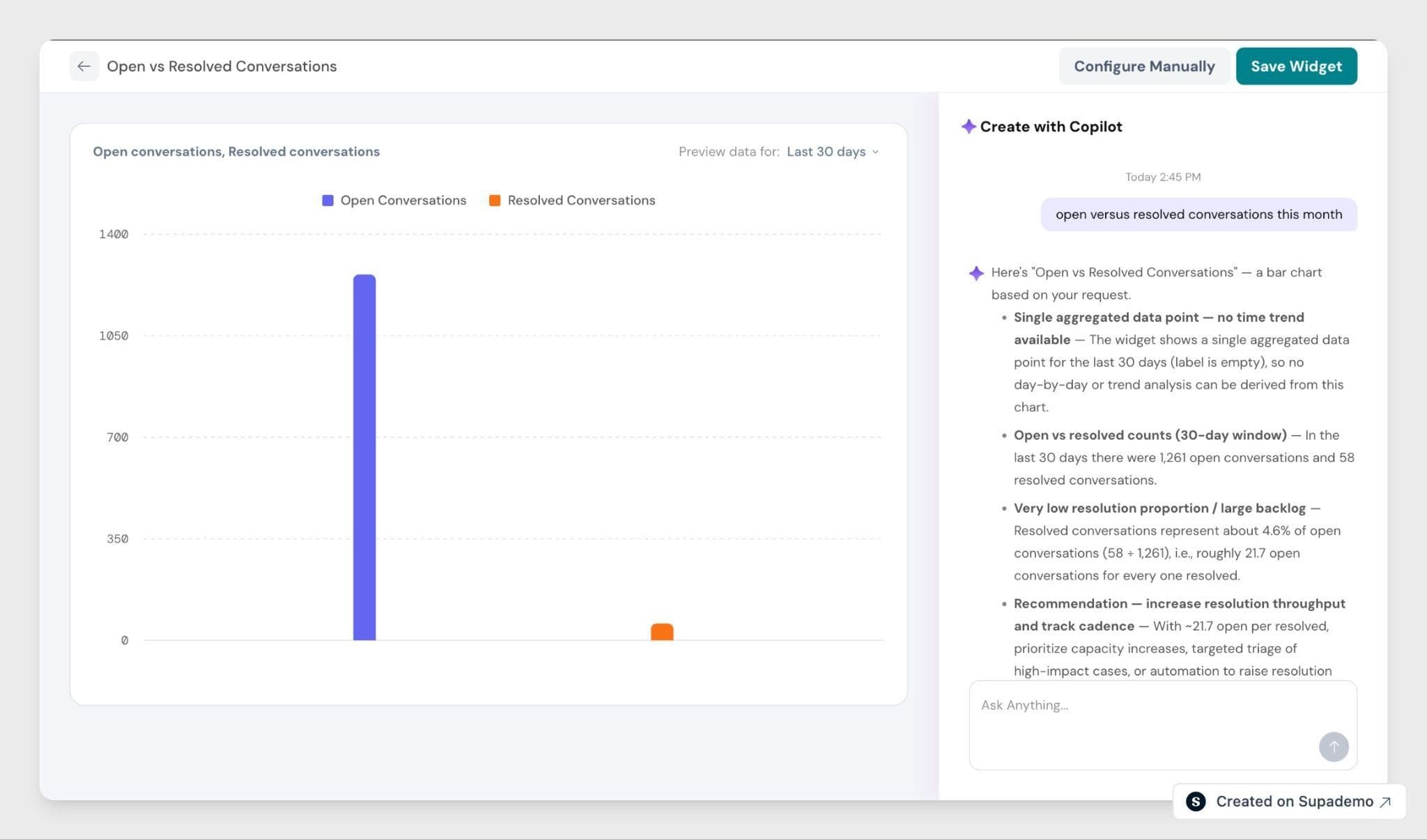Save the widget with Save Widget
Screen dimensions: 1427x840
pyautogui.click(x=1296, y=66)
